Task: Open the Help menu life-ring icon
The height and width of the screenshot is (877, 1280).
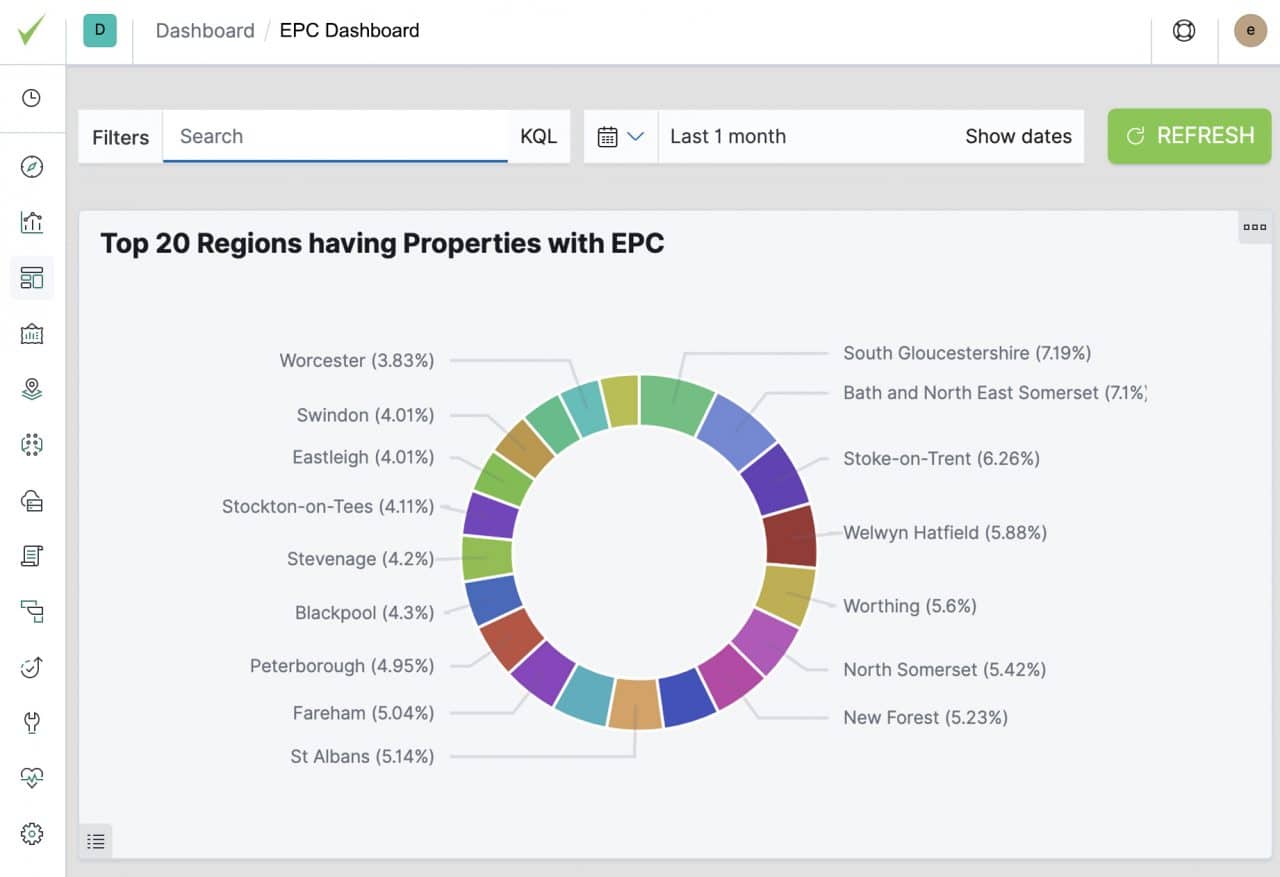Action: click(1184, 30)
